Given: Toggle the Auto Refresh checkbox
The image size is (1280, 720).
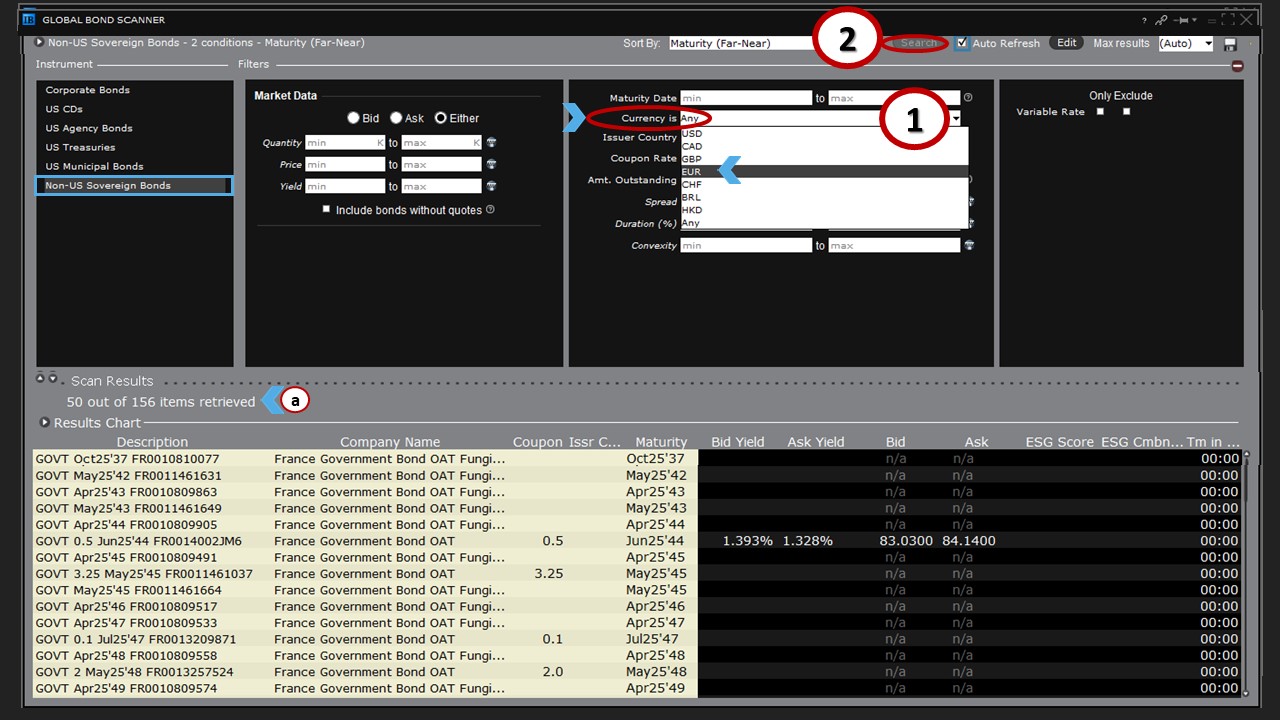Looking at the screenshot, I should point(962,43).
